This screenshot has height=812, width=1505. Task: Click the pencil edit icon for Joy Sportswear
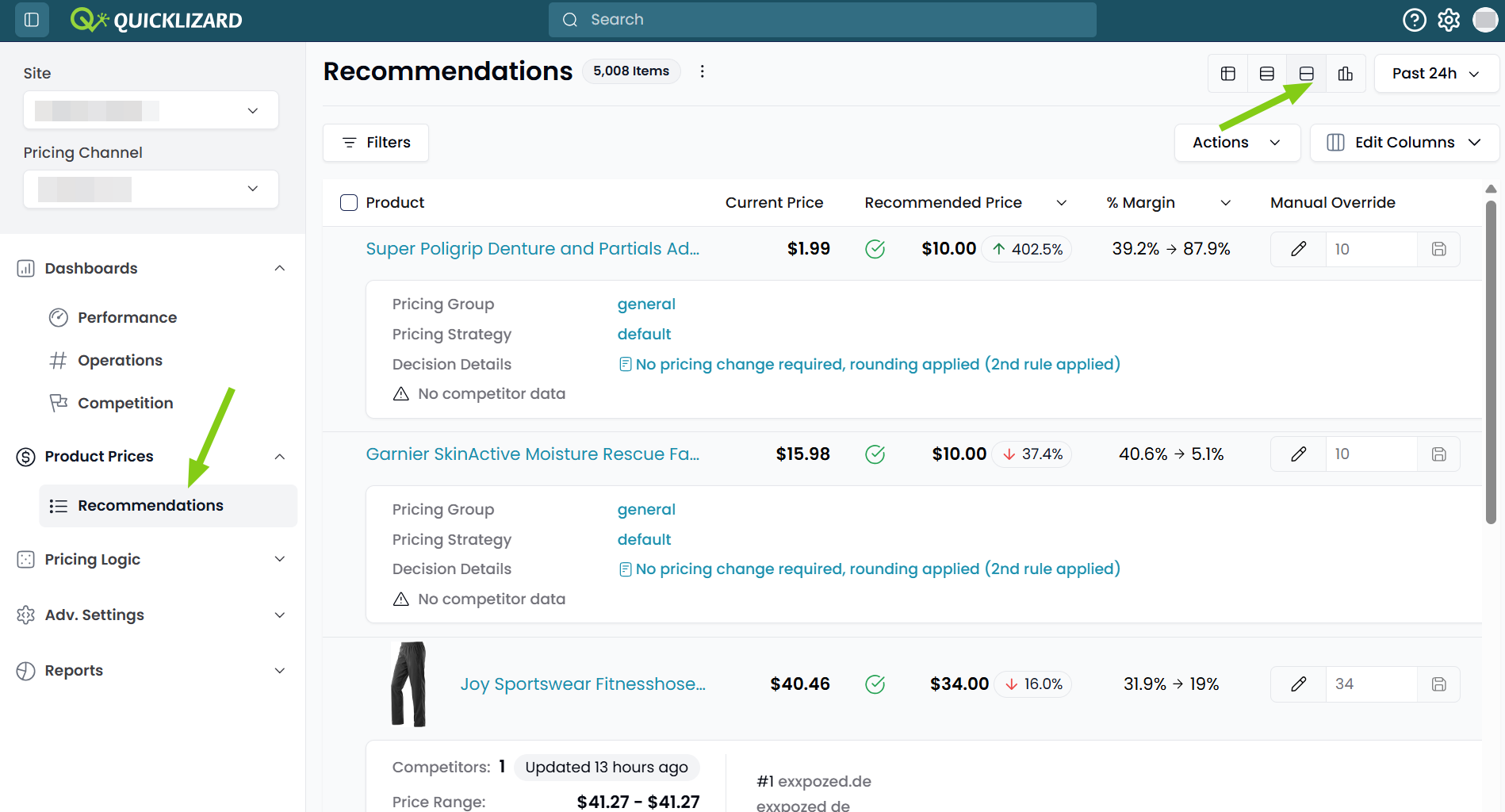(1298, 684)
